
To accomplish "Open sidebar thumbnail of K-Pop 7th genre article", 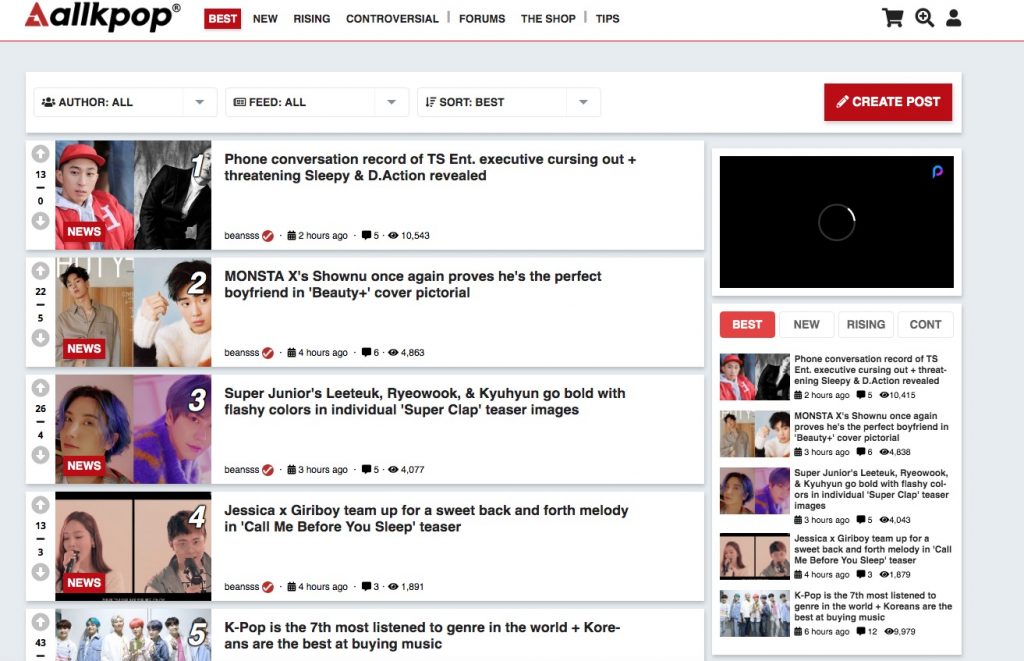I will [x=755, y=613].
